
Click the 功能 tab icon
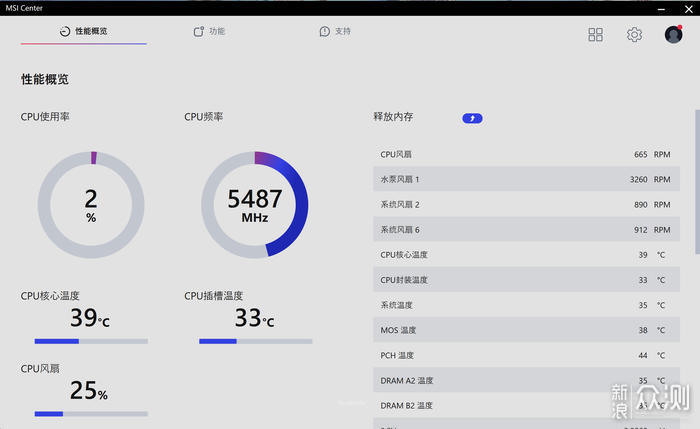[x=199, y=31]
